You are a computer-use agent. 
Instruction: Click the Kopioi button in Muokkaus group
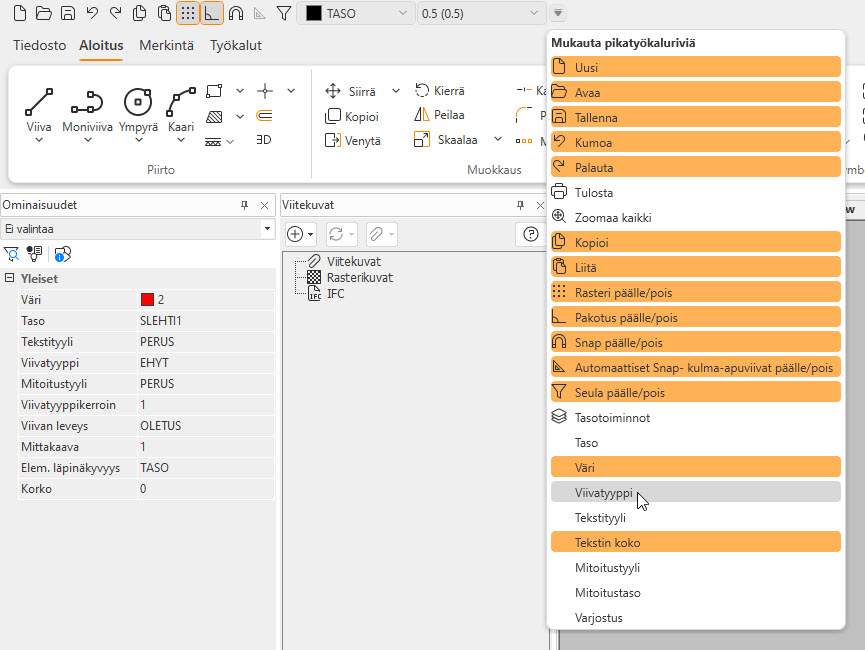[x=352, y=116]
